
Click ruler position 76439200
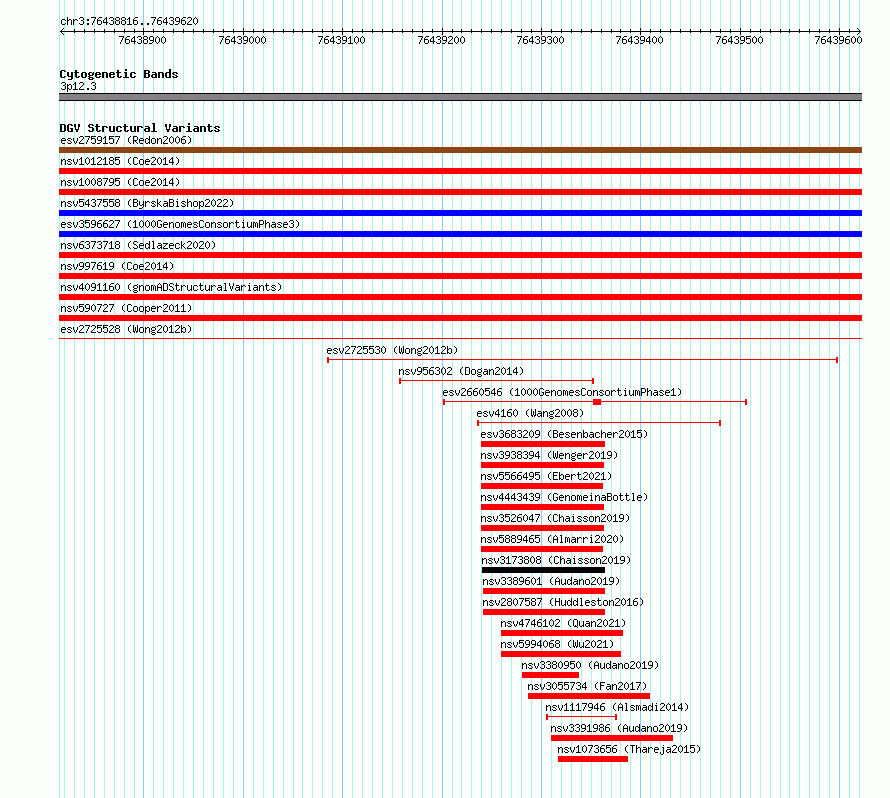(441, 40)
